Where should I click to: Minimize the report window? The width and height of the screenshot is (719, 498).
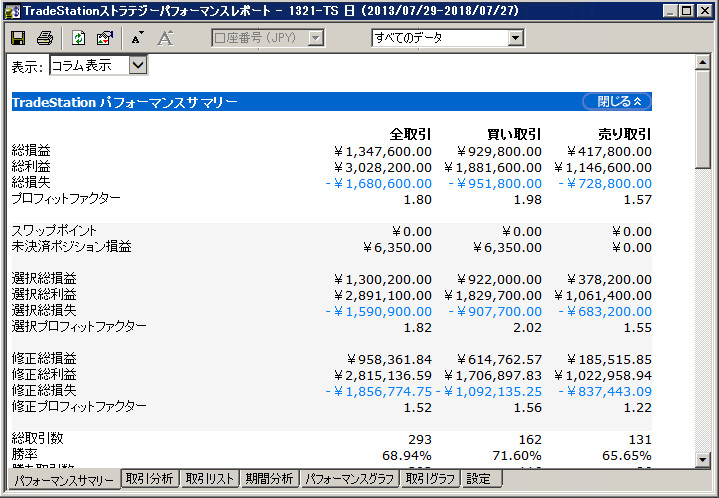pos(670,11)
